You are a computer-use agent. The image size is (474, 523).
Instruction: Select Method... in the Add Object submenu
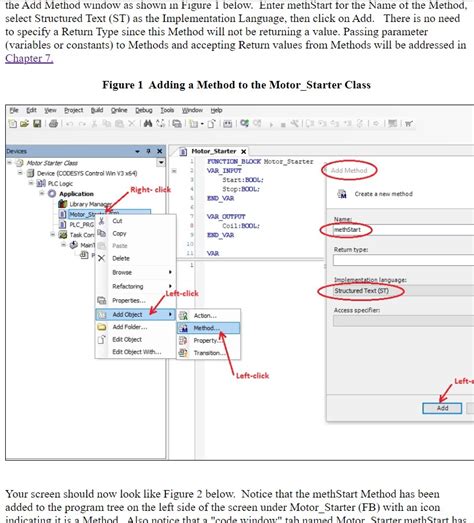point(208,328)
